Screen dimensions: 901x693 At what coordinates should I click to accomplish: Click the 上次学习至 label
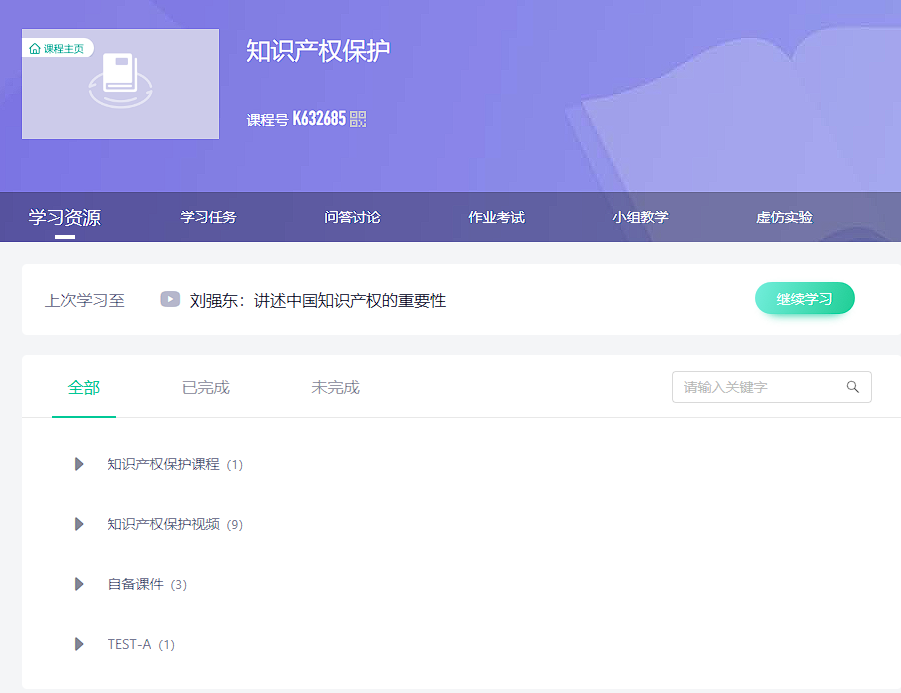tap(85, 301)
